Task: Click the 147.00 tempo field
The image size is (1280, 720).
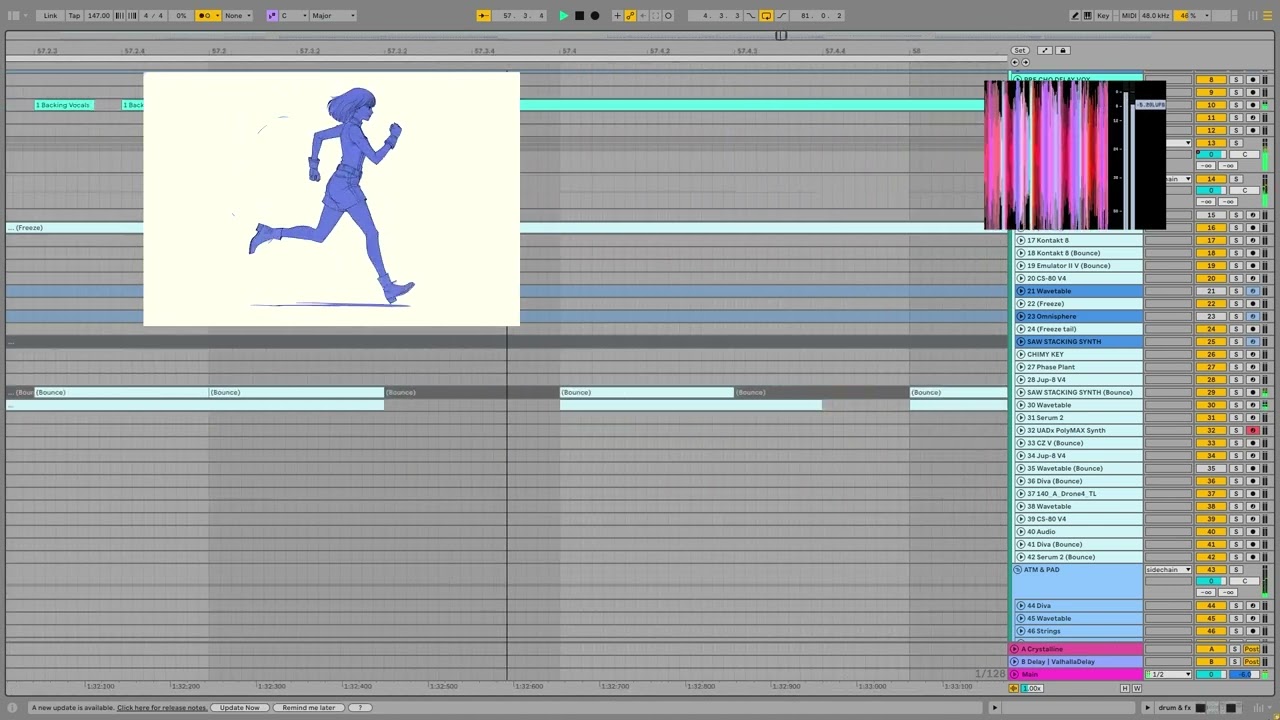Action: pyautogui.click(x=99, y=15)
